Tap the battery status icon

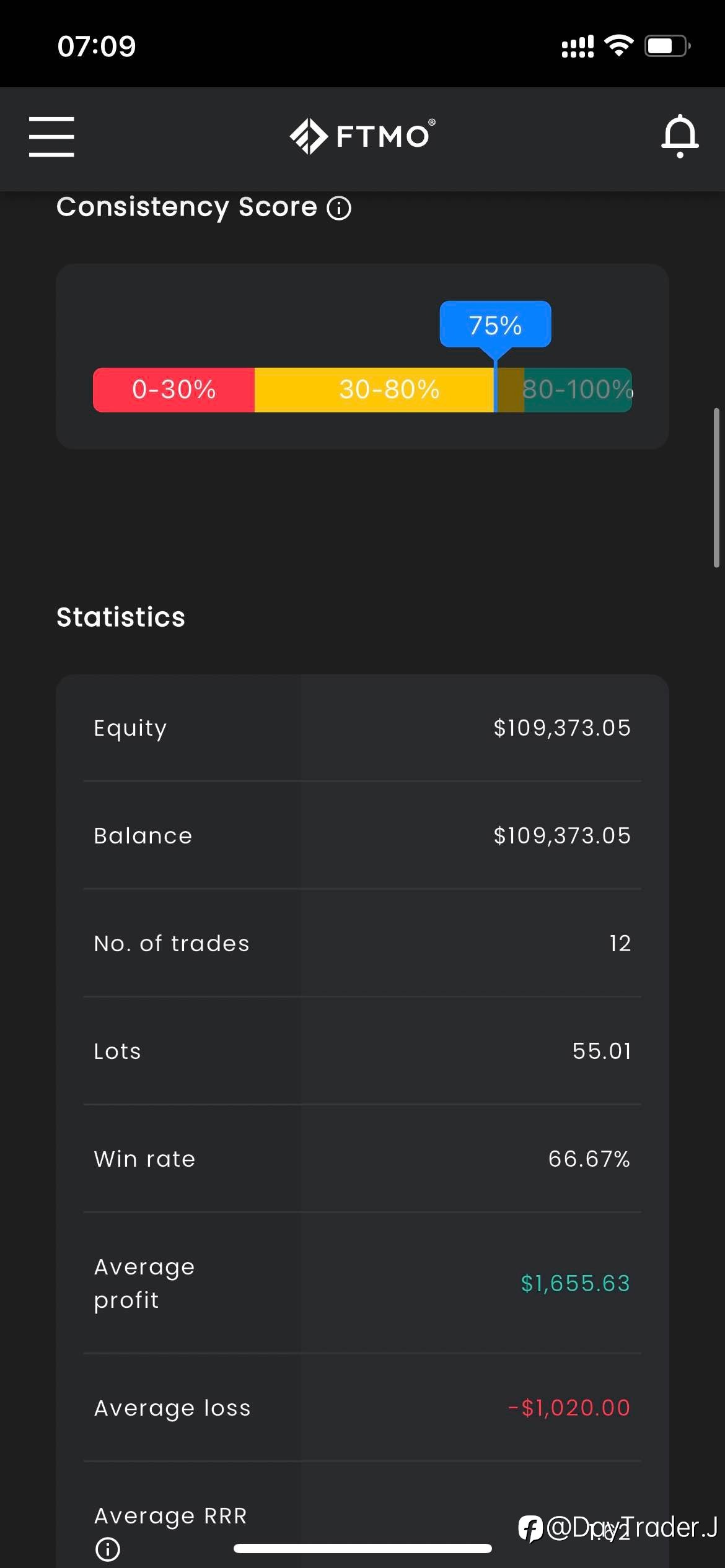(x=667, y=46)
